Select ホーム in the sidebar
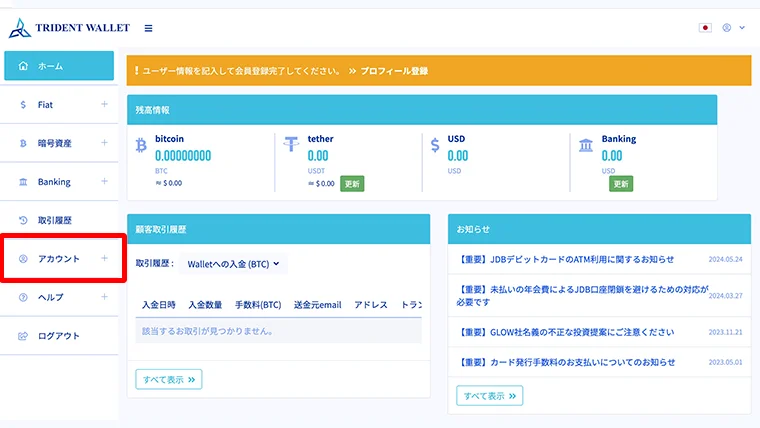Viewport: 760px width, 428px height. 59,66
